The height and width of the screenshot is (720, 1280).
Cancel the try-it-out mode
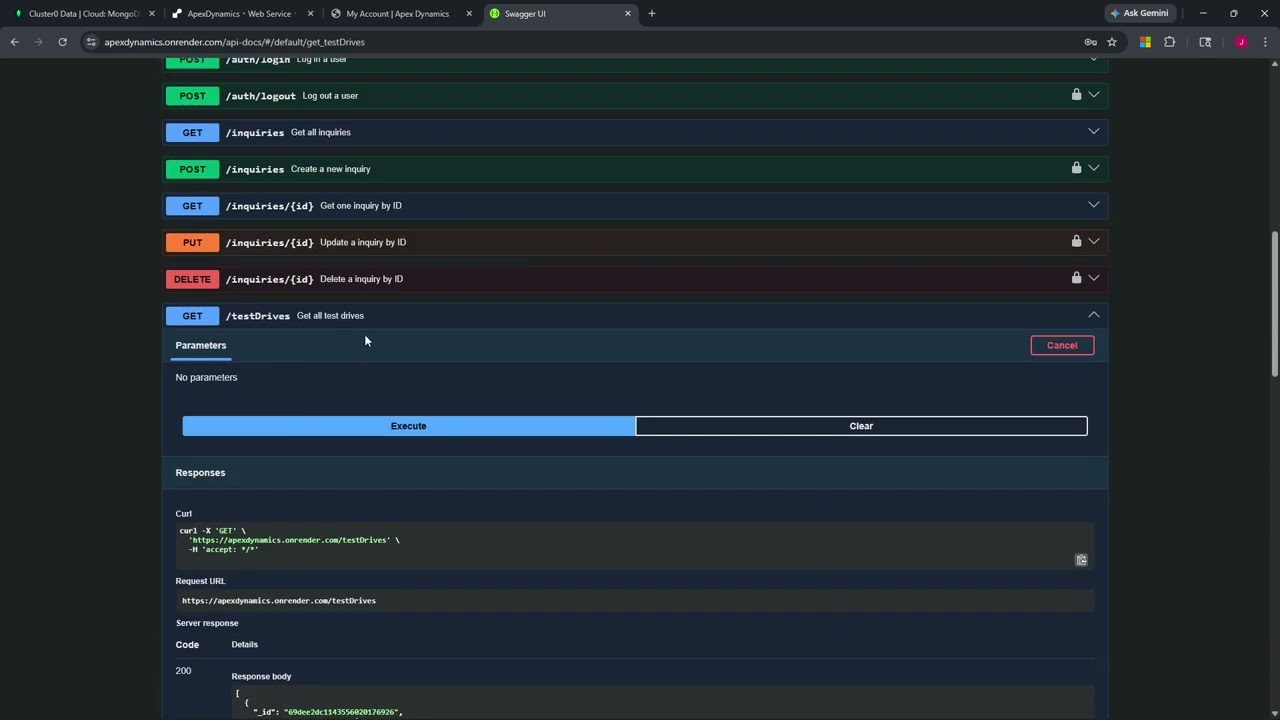[x=1062, y=345]
